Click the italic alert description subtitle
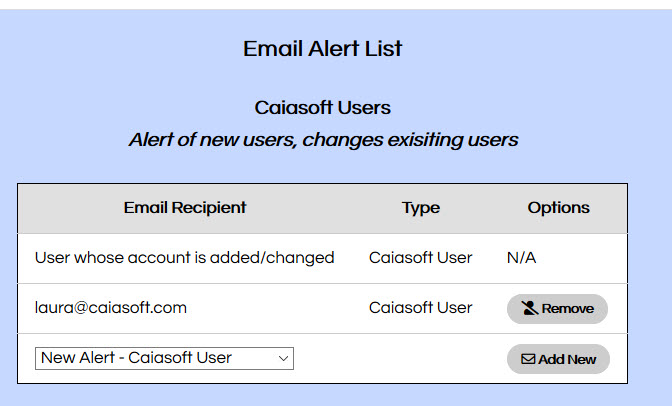The height and width of the screenshot is (406, 672). tap(322, 140)
